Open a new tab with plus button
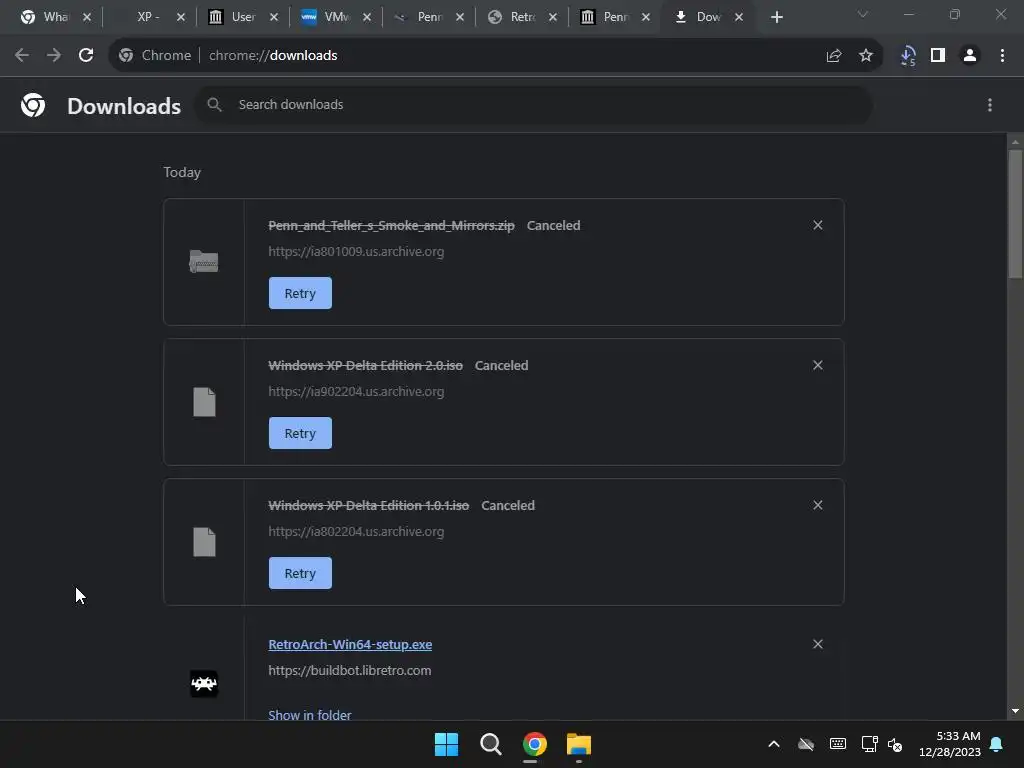The width and height of the screenshot is (1024, 768). pos(776,17)
